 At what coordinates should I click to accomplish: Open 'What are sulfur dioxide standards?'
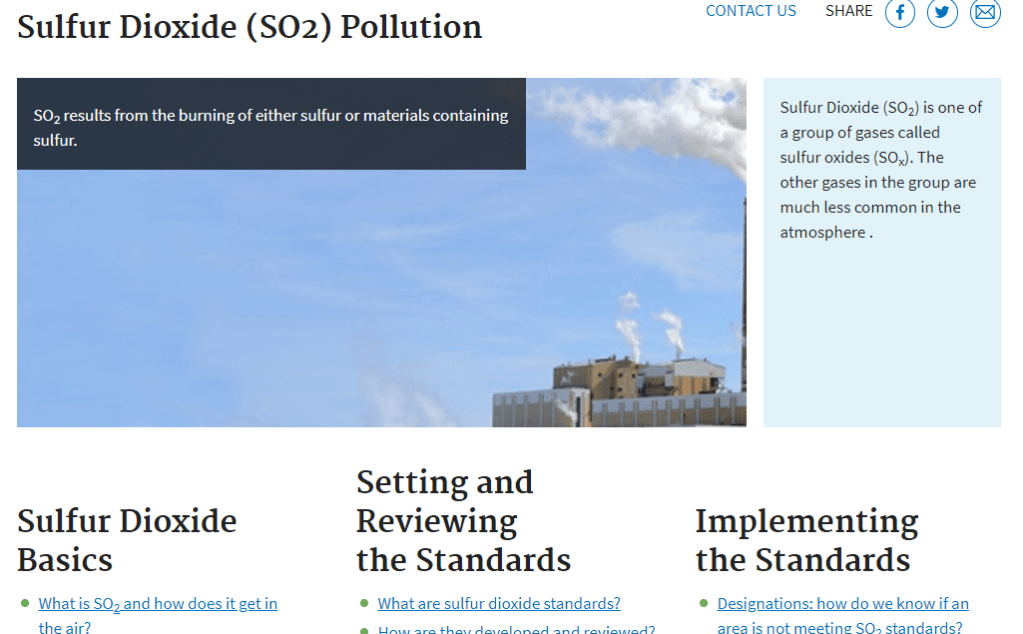[x=498, y=603]
